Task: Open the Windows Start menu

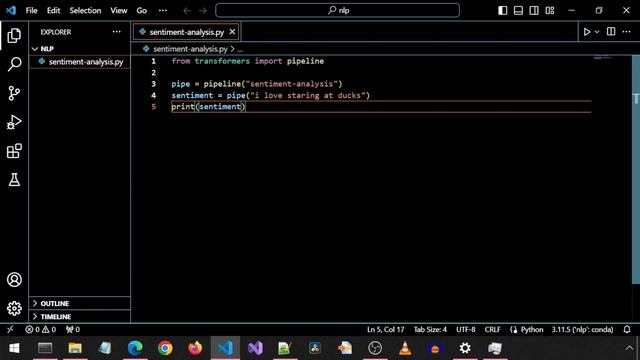Action: click(14, 348)
